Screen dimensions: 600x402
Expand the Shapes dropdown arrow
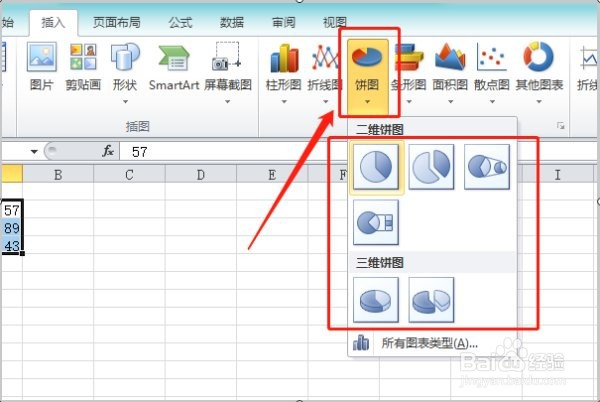pyautogui.click(x=125, y=102)
